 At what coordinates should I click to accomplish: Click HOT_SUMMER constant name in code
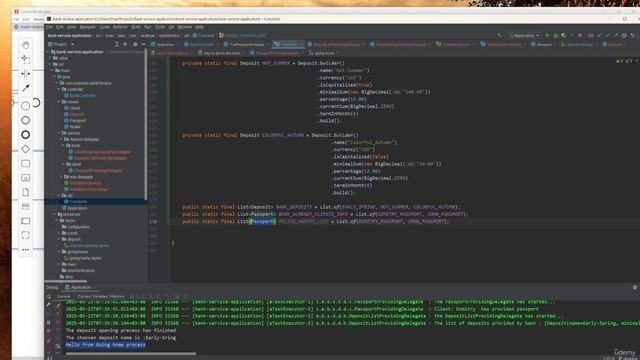pyautogui.click(x=276, y=63)
